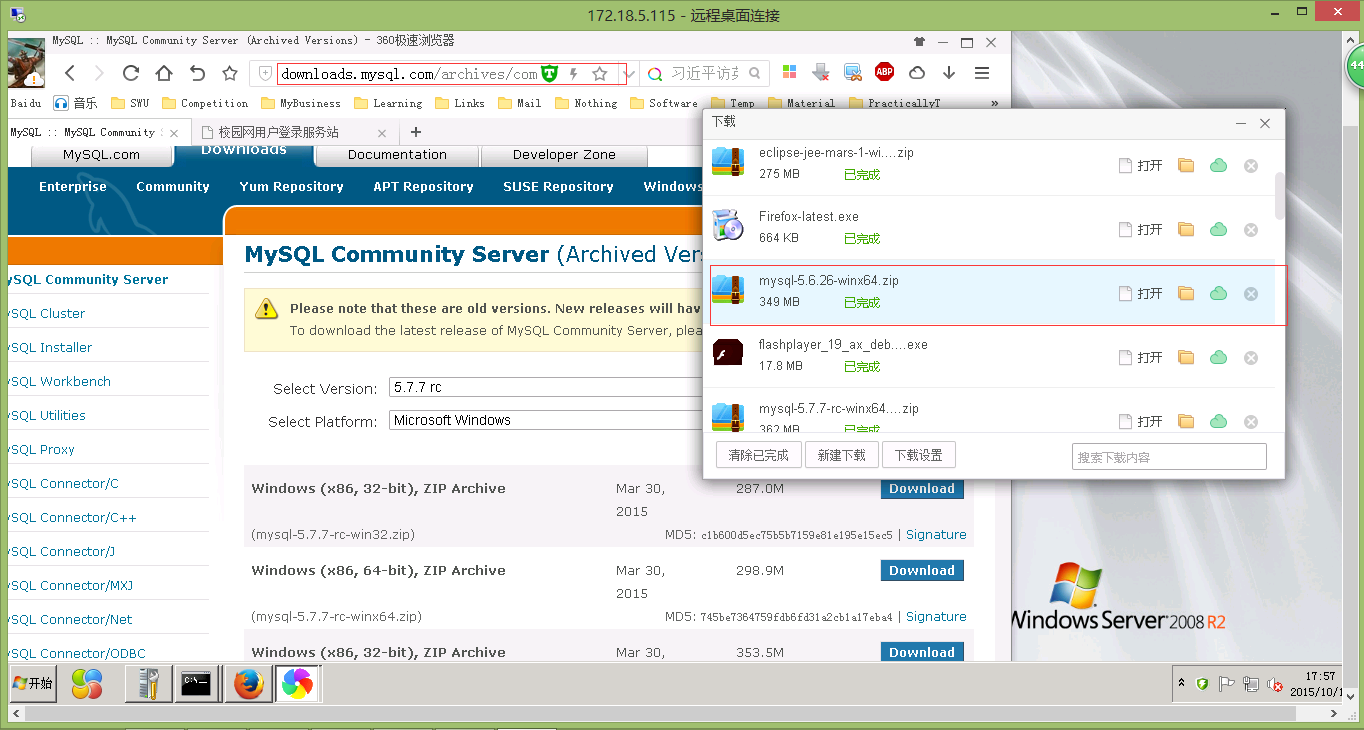Open Signature link for mysql-5.7.7-rc-win32.zip
The image size is (1364, 730).
click(936, 535)
